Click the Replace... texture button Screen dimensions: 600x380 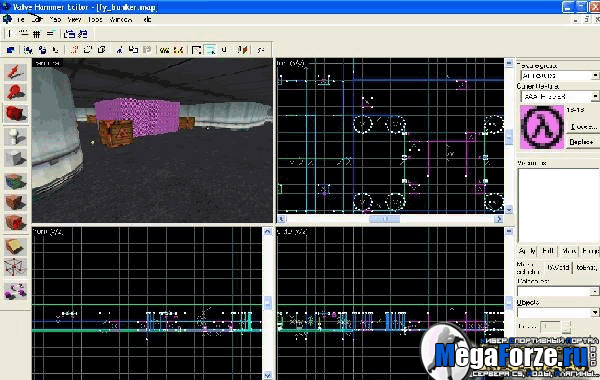tap(582, 142)
